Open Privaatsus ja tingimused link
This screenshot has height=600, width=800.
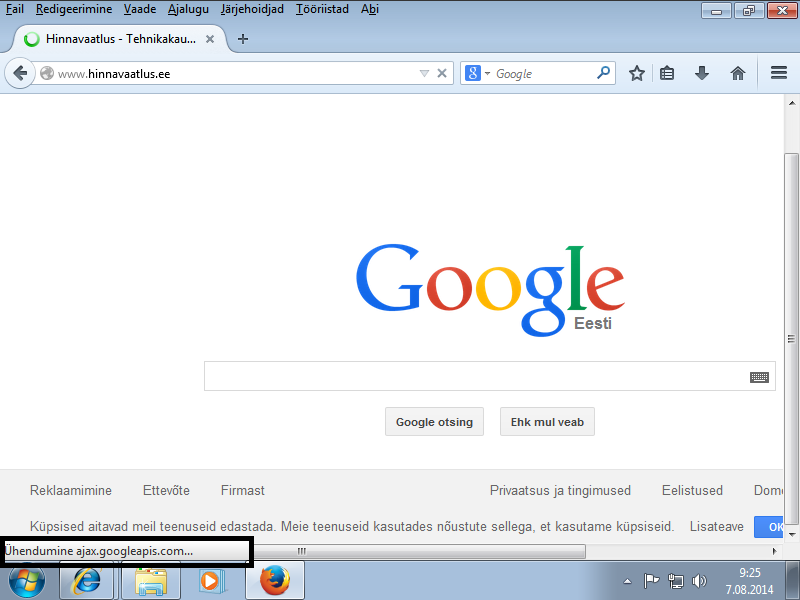coord(560,490)
